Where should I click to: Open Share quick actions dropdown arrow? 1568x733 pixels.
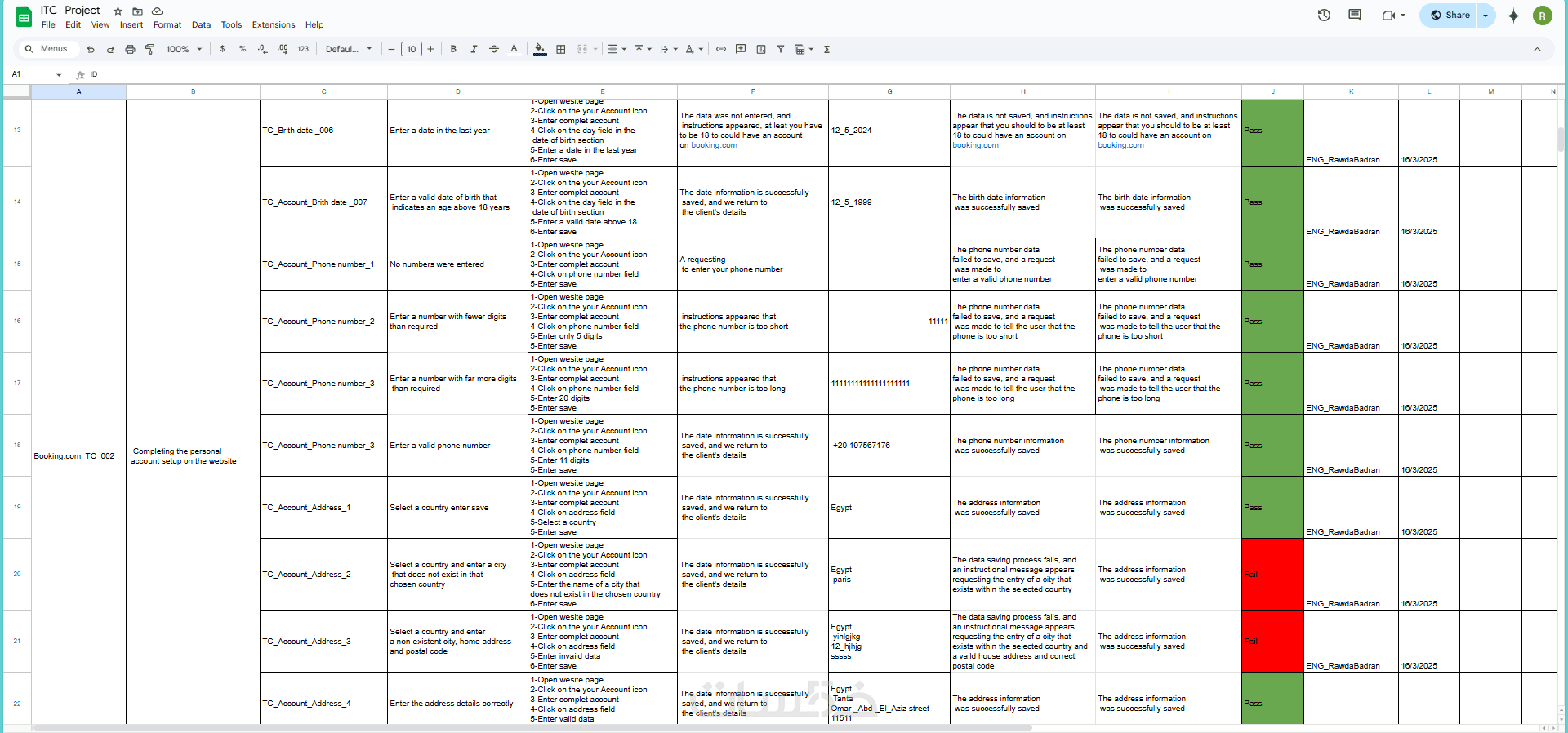coord(1486,16)
